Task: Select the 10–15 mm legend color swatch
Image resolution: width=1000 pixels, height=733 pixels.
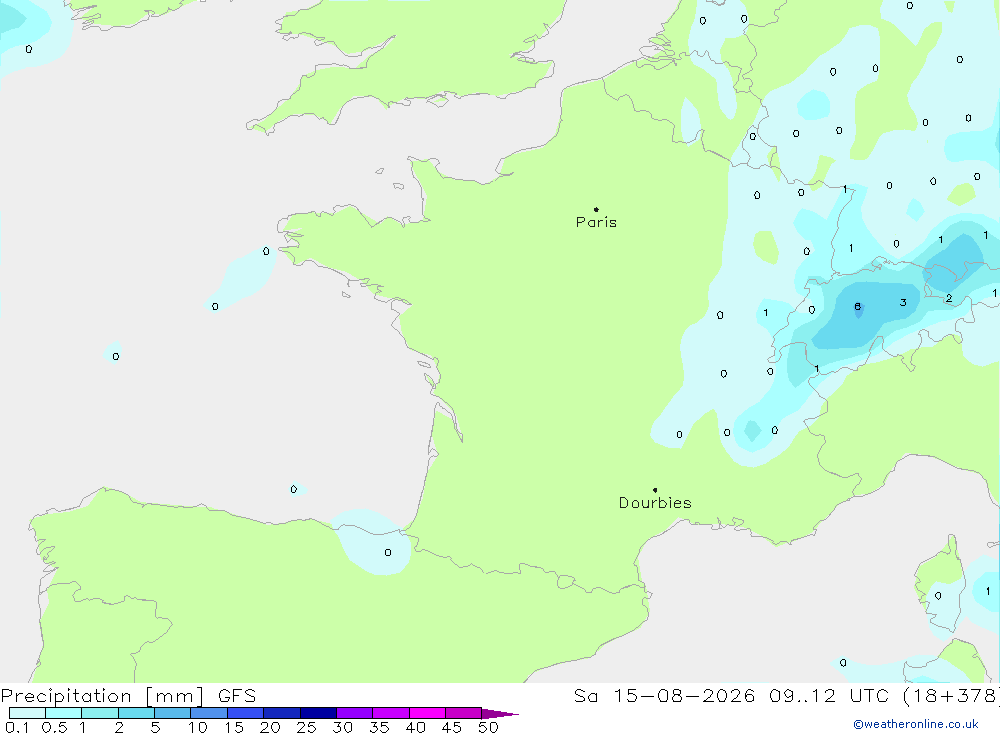Action: (209, 713)
